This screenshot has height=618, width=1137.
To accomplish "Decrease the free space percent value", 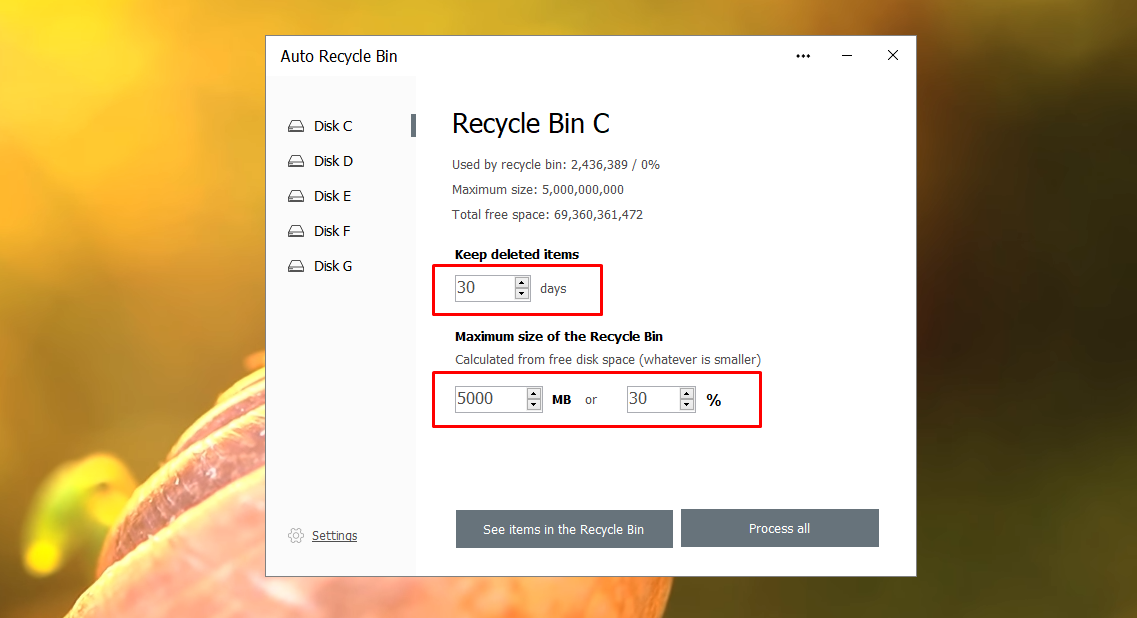I will tap(687, 404).
